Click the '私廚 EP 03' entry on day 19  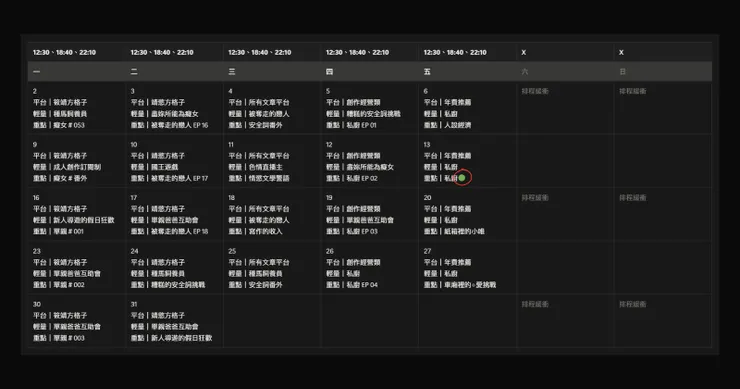(x=362, y=231)
